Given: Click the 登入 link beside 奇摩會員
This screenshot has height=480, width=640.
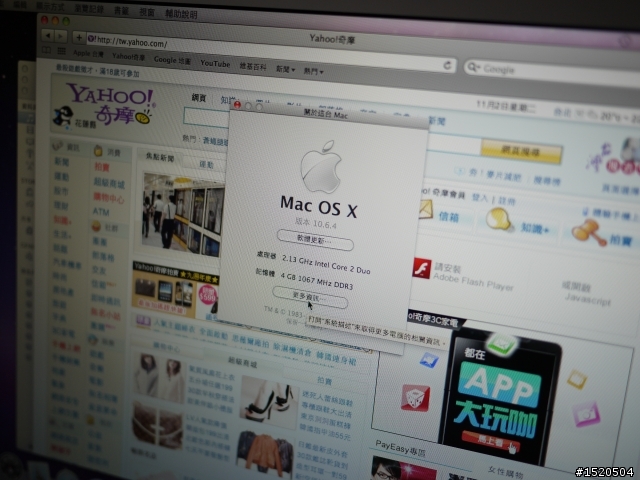Looking at the screenshot, I should 480,198.
